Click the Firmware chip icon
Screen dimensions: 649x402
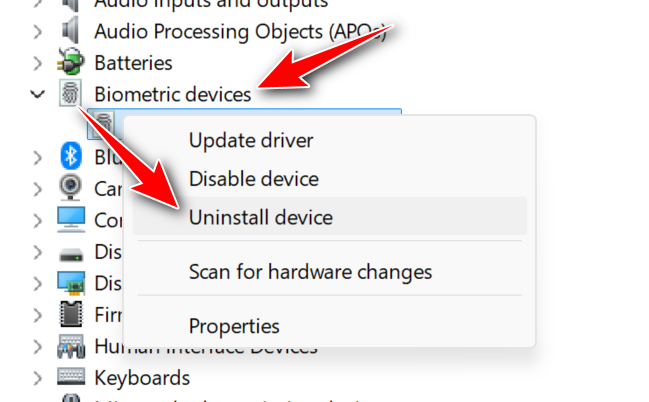pyautogui.click(x=70, y=314)
